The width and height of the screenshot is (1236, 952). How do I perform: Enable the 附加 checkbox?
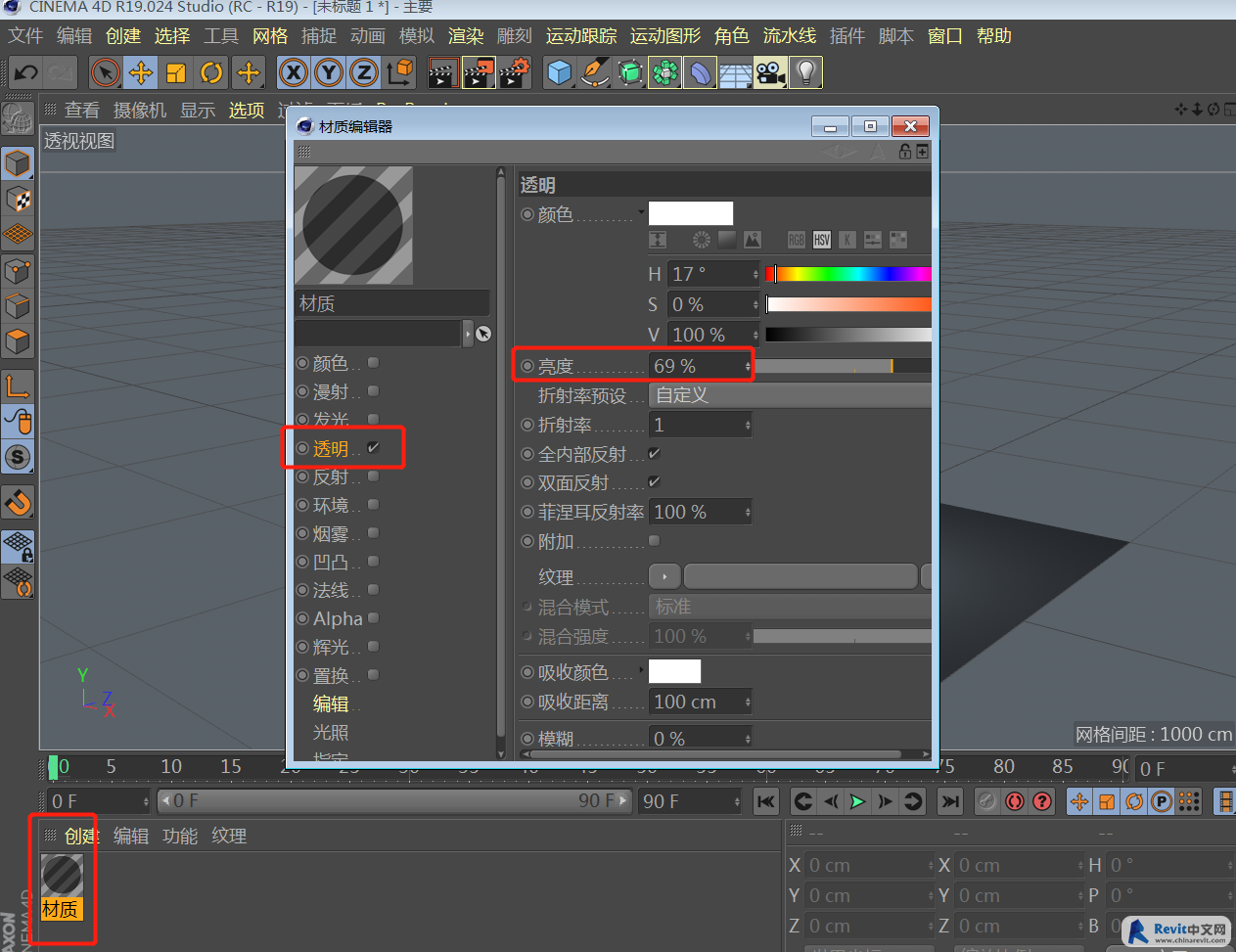pos(654,540)
